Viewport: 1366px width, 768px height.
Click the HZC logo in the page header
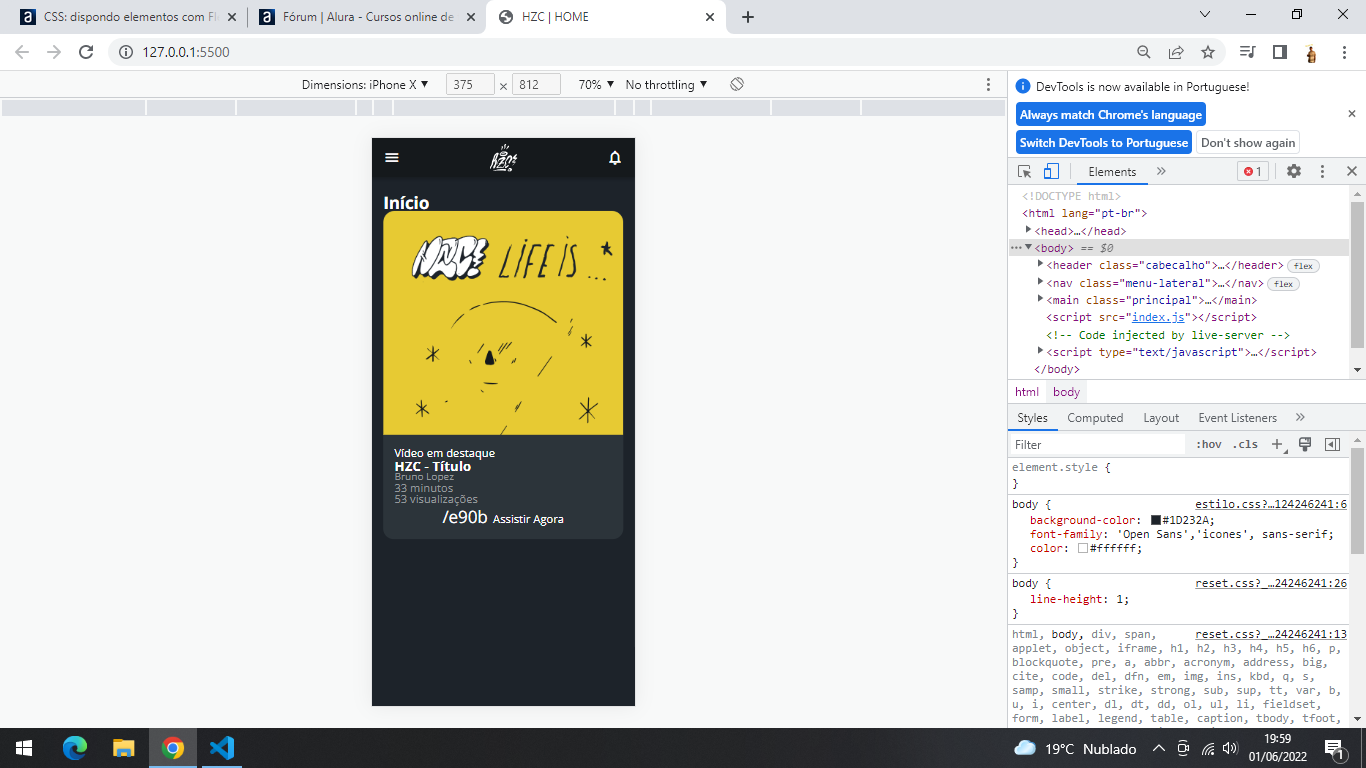(x=503, y=158)
